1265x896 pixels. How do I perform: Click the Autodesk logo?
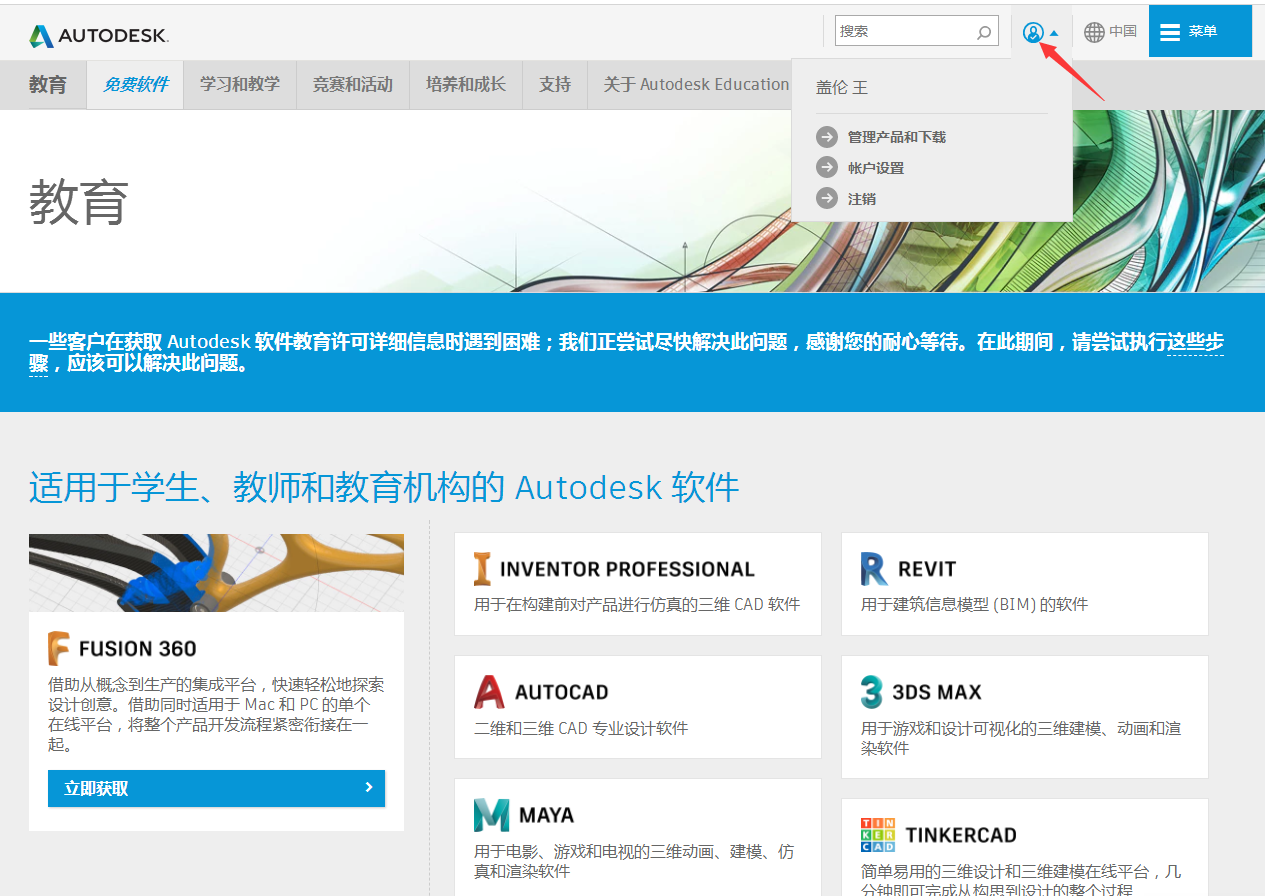99,36
